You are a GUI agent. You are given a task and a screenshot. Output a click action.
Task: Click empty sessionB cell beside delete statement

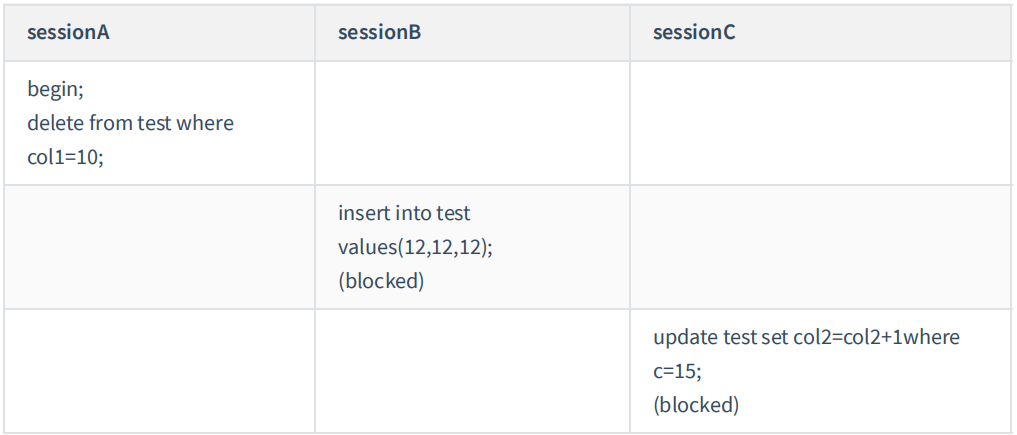(471, 123)
